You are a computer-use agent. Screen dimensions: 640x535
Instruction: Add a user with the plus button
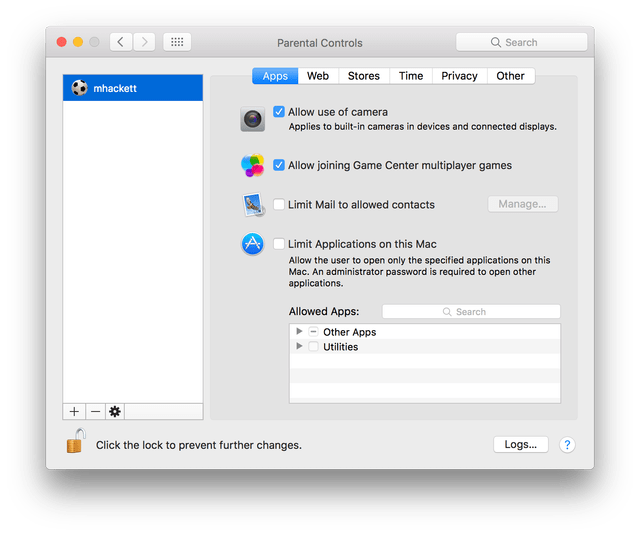(x=74, y=411)
